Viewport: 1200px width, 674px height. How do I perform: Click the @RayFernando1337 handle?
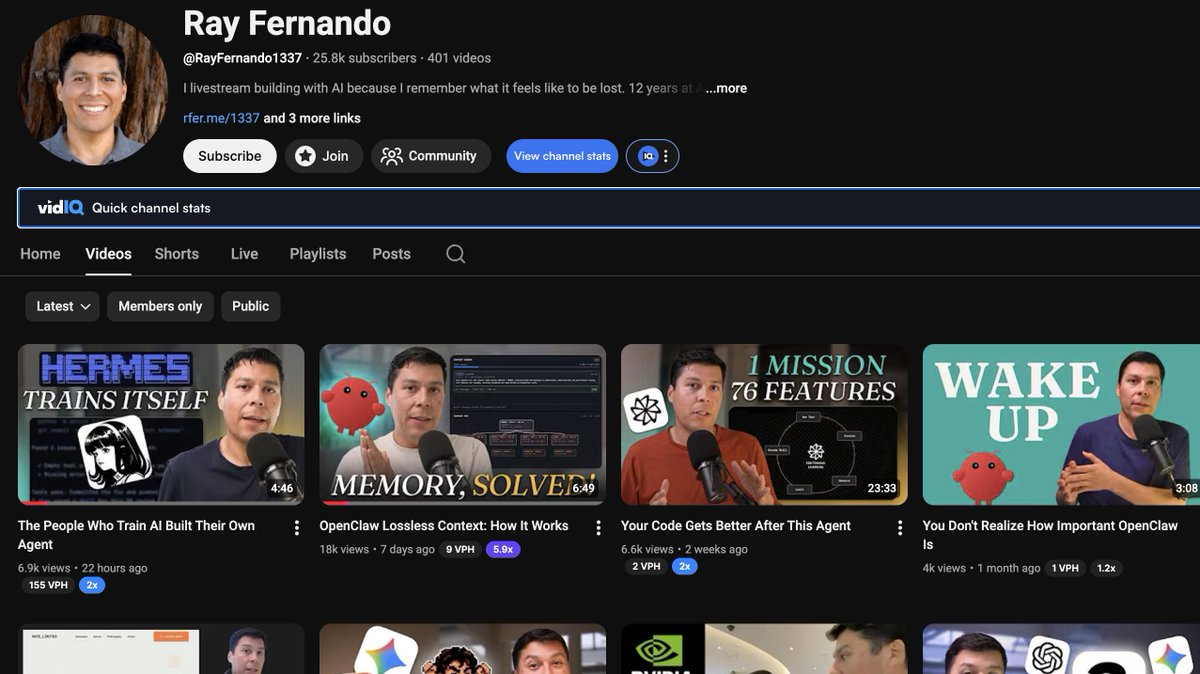coord(243,58)
